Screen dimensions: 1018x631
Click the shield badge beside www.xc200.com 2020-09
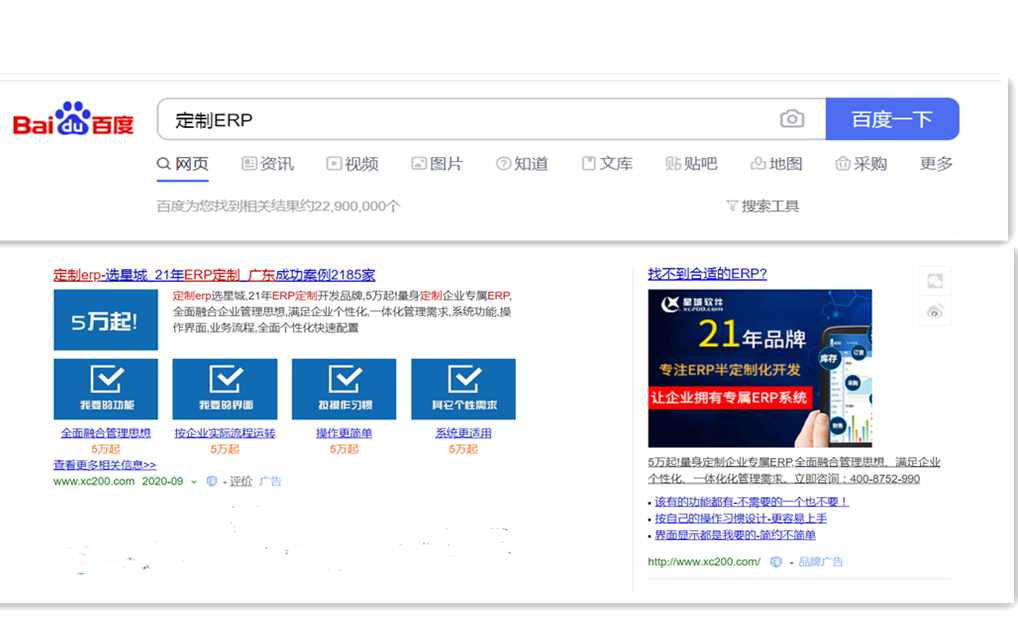[211, 481]
